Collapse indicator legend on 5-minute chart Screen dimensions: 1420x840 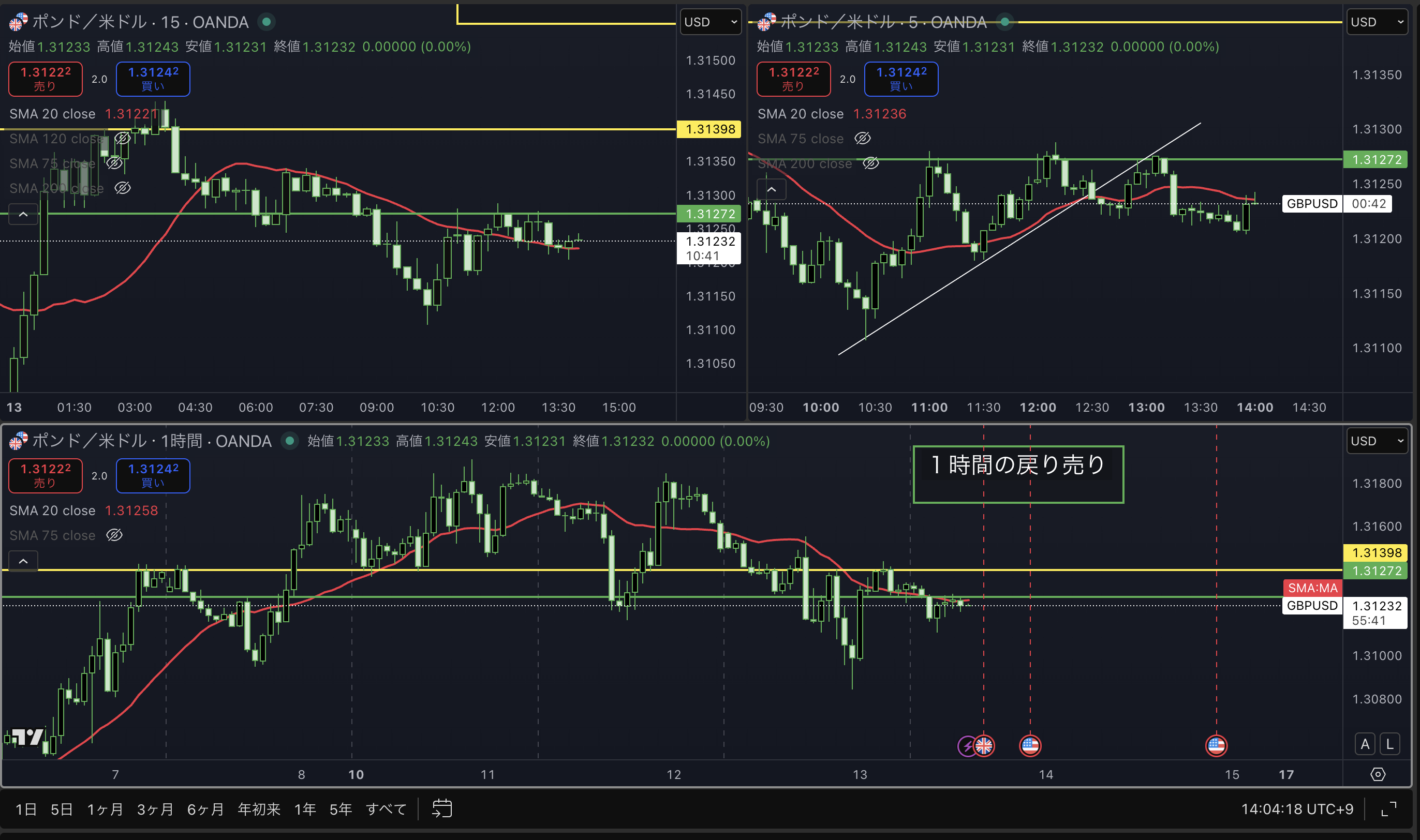[x=771, y=190]
